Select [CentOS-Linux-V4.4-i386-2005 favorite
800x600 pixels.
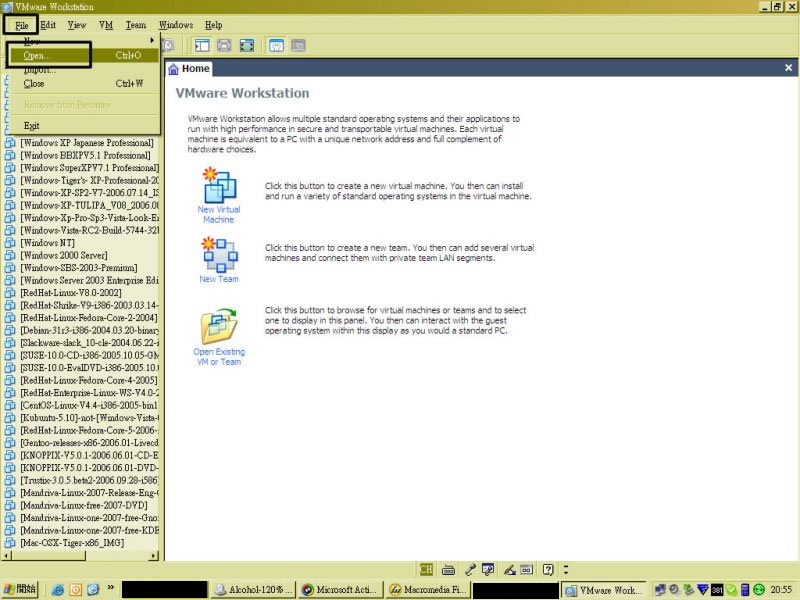point(89,405)
